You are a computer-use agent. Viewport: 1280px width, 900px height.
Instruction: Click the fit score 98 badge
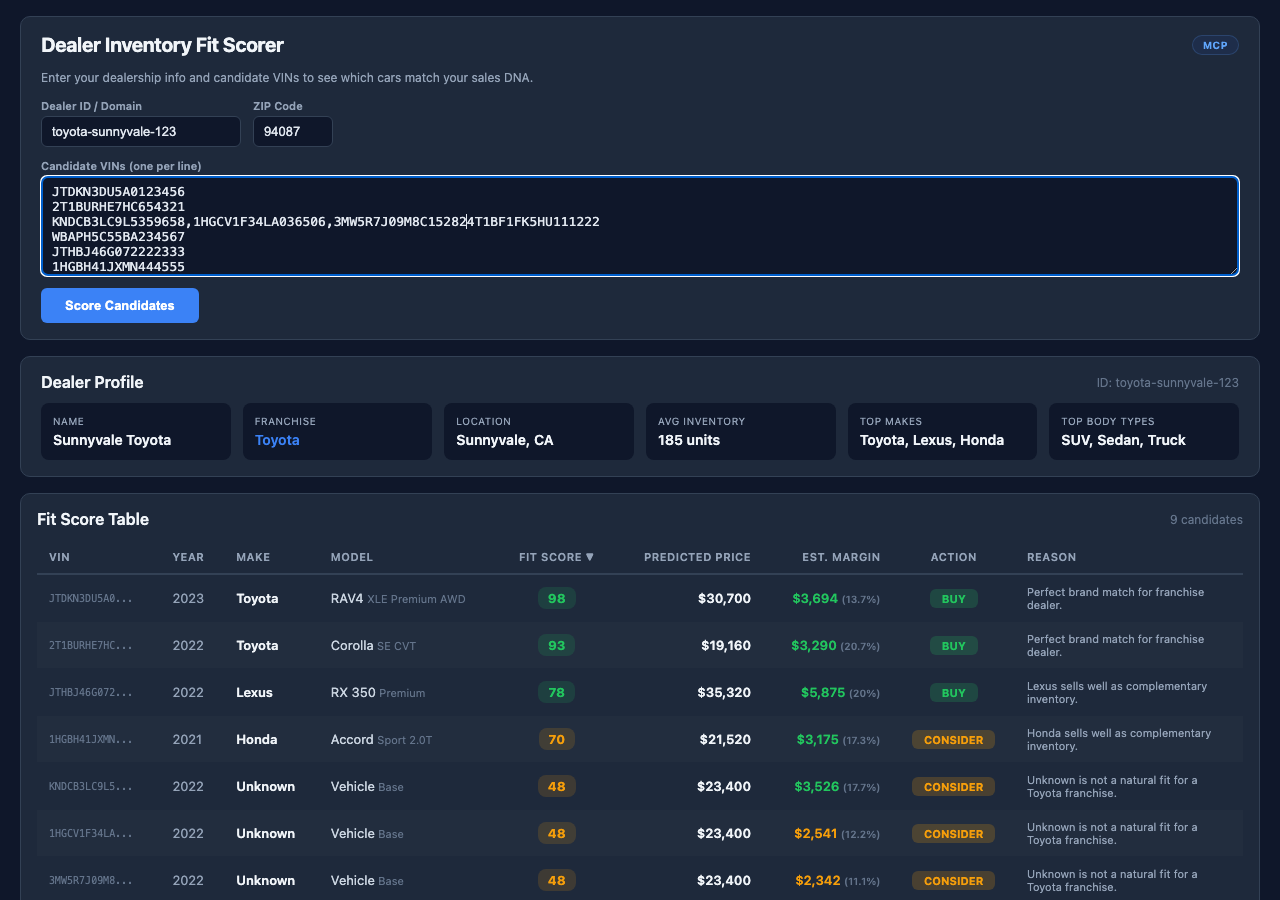click(x=557, y=598)
